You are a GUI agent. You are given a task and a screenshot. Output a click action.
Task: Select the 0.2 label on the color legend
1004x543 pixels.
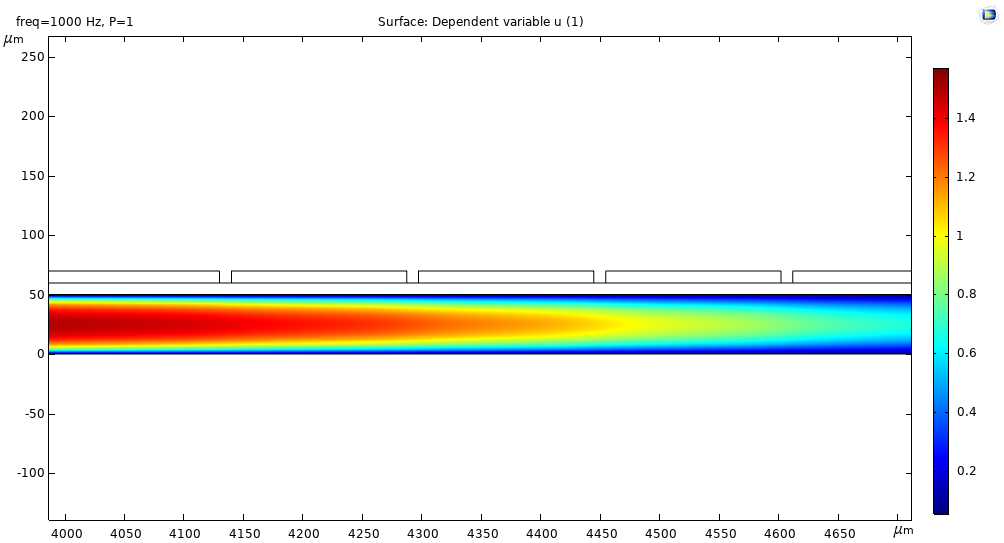(x=965, y=471)
